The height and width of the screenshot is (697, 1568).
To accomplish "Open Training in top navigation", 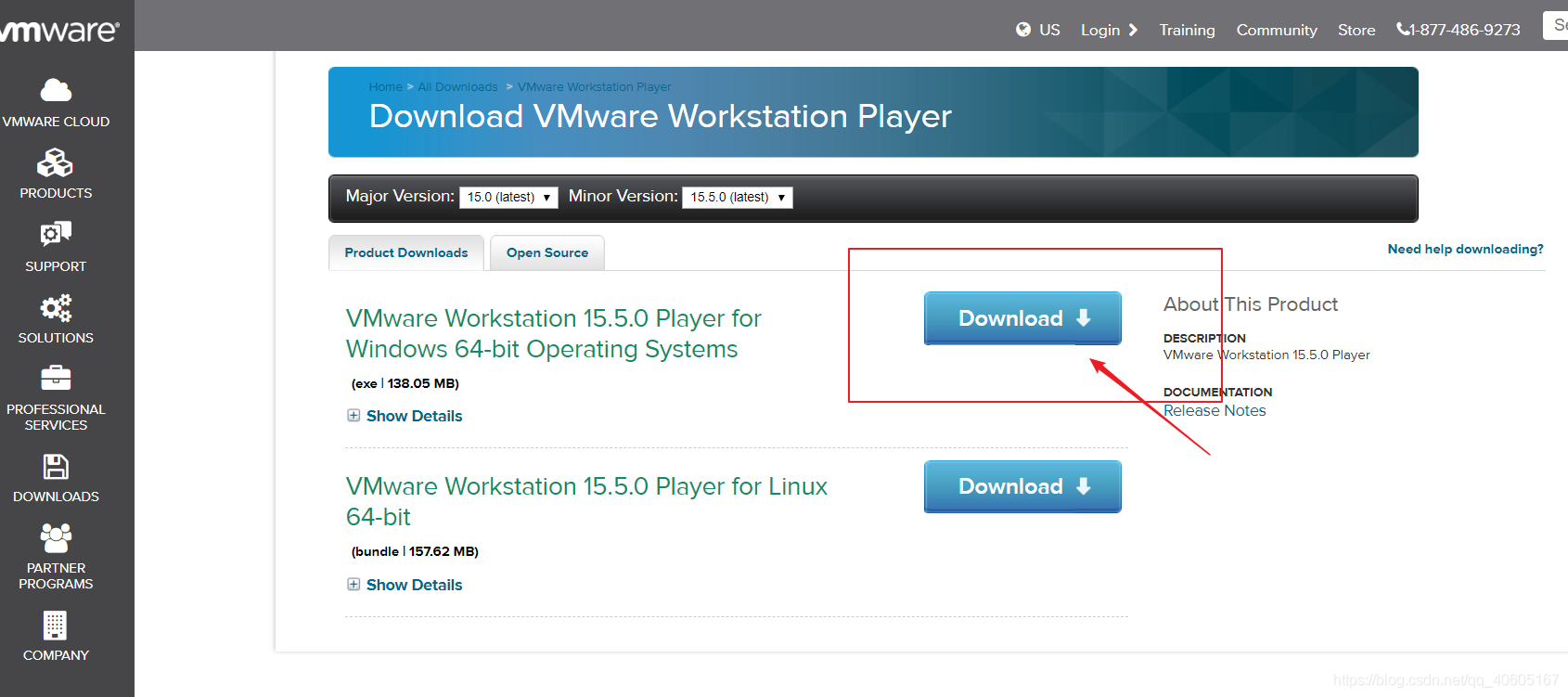I will (x=1187, y=30).
